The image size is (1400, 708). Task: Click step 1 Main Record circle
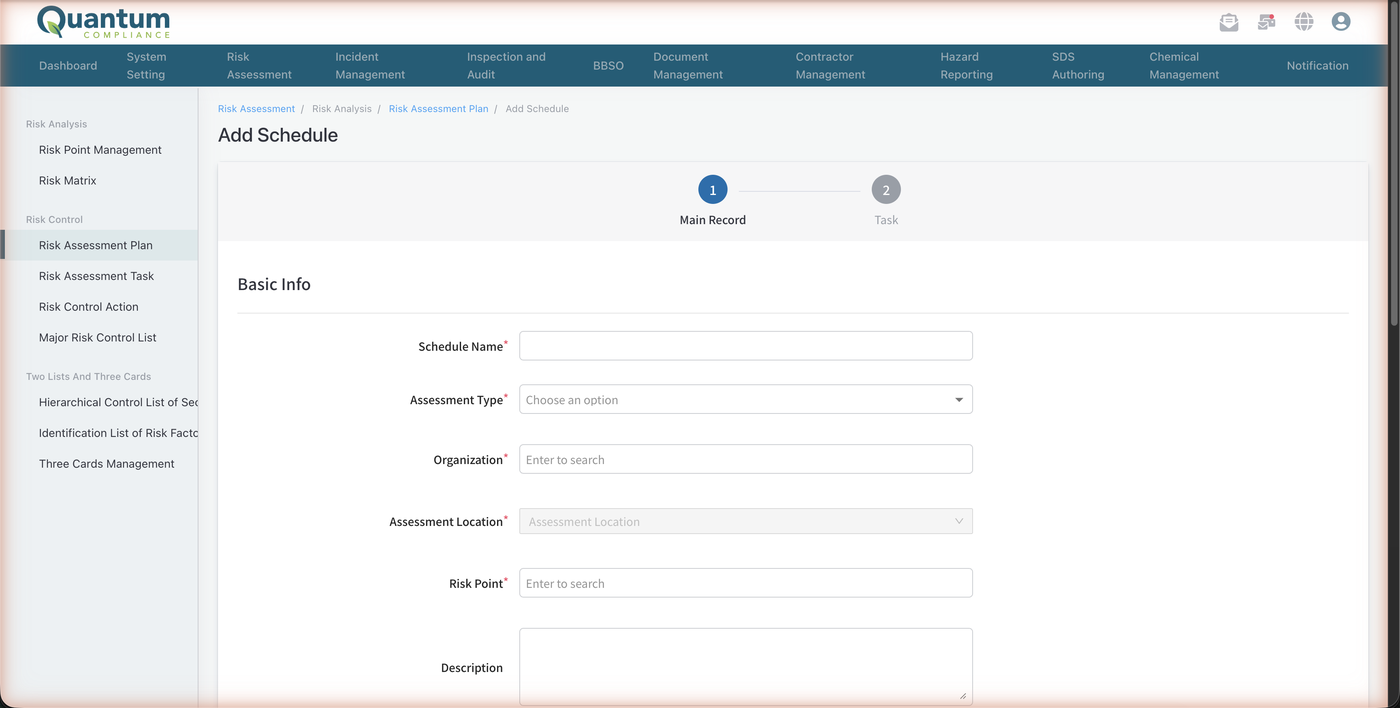pos(713,190)
